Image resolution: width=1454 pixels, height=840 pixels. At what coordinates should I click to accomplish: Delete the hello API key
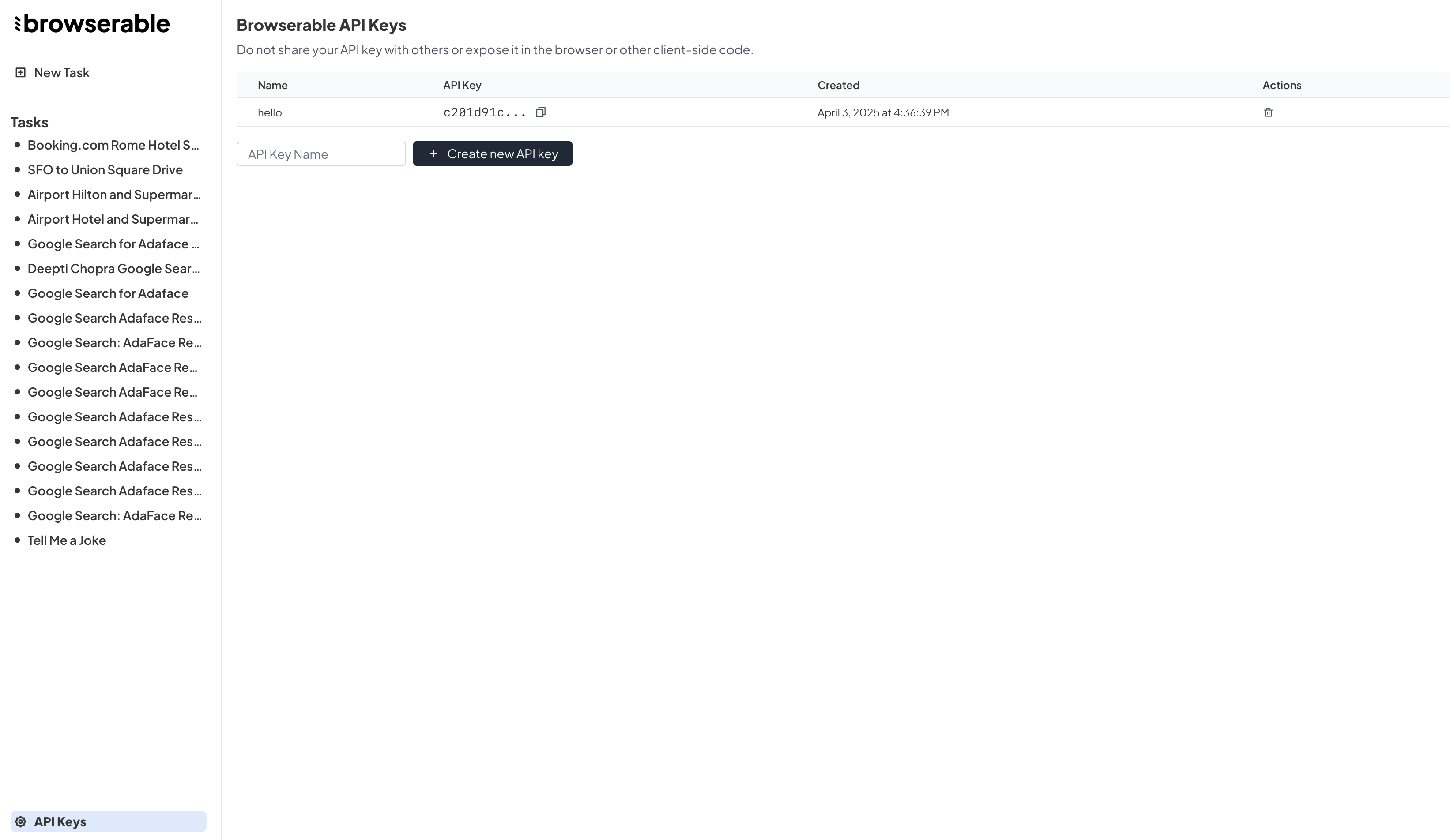point(1268,112)
